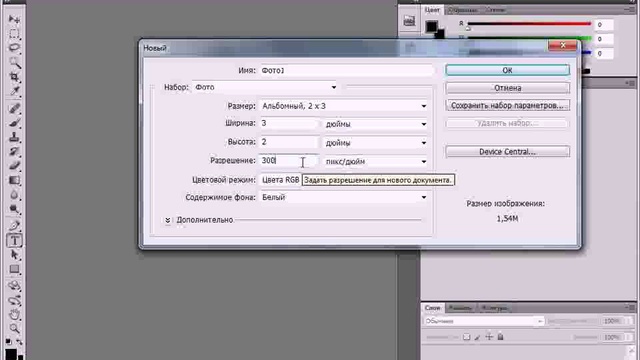Switch to the Образцы swatches tab

click(462, 10)
